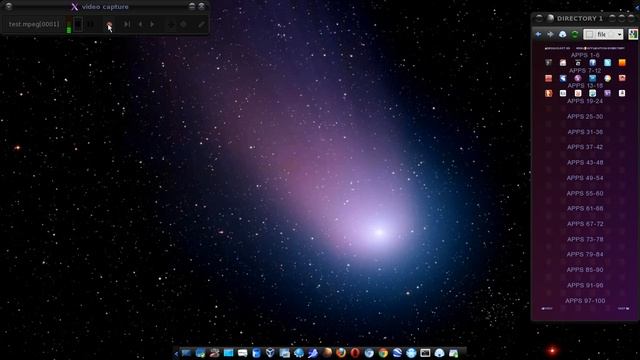The width and height of the screenshot is (640, 360).
Task: Select APPS 55-60 entry
Action: (x=585, y=193)
